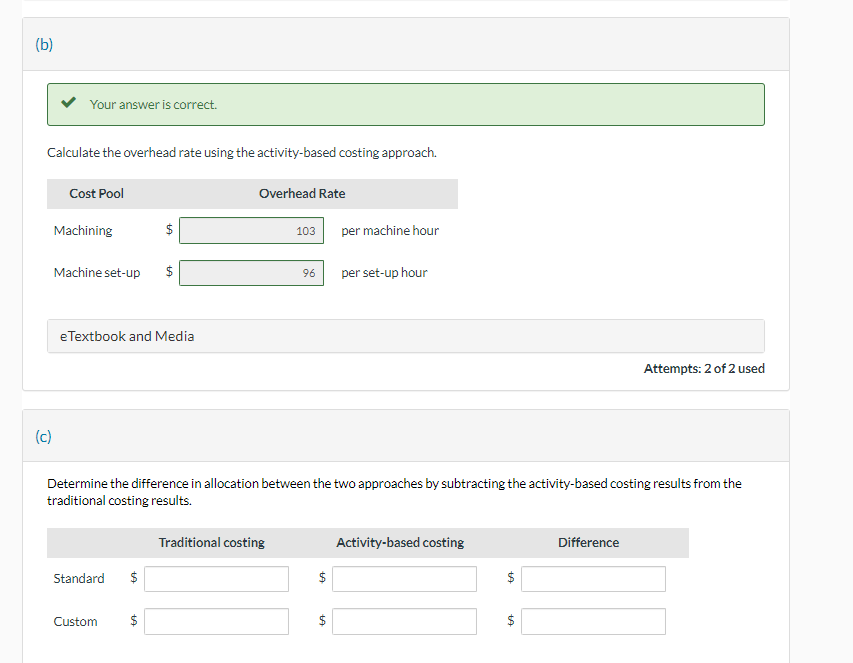
Task: Select the Activity-based costing column header
Action: [x=399, y=542]
